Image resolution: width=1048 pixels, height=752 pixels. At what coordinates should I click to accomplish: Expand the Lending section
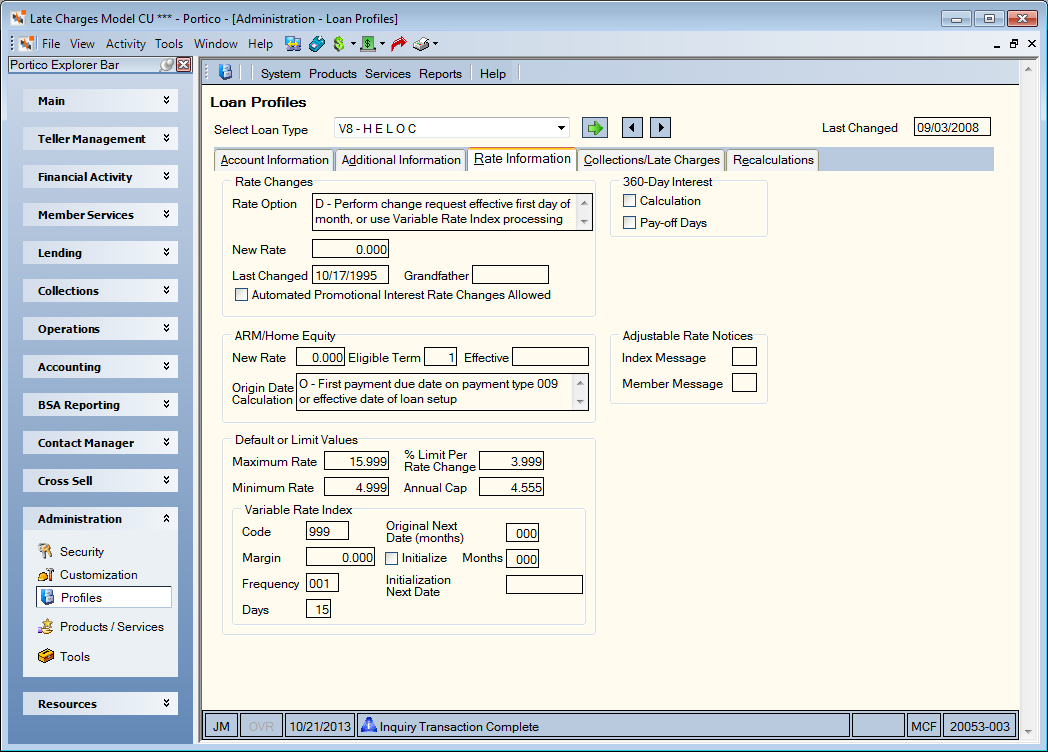[100, 253]
